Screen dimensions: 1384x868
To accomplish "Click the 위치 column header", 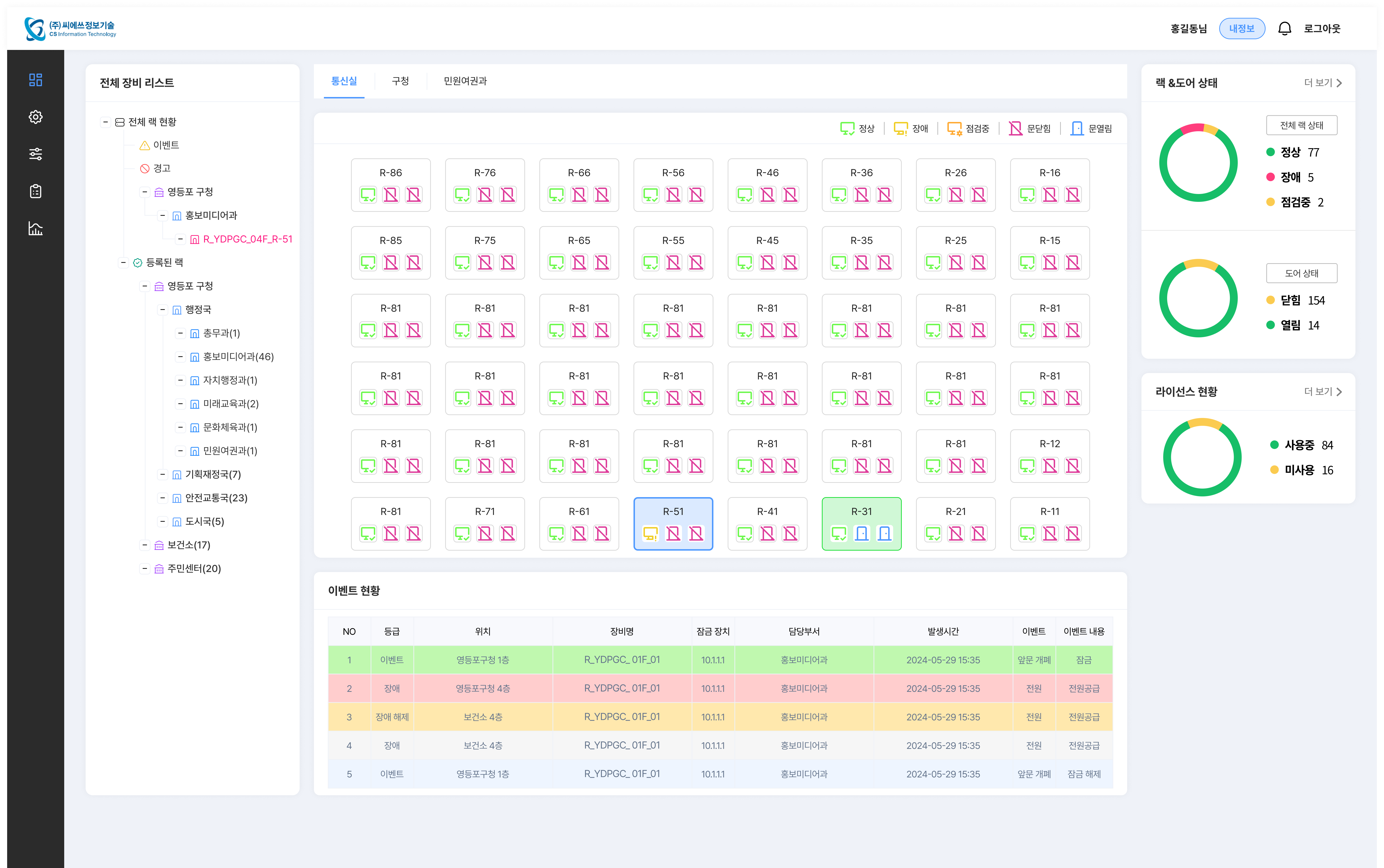I will [x=483, y=631].
